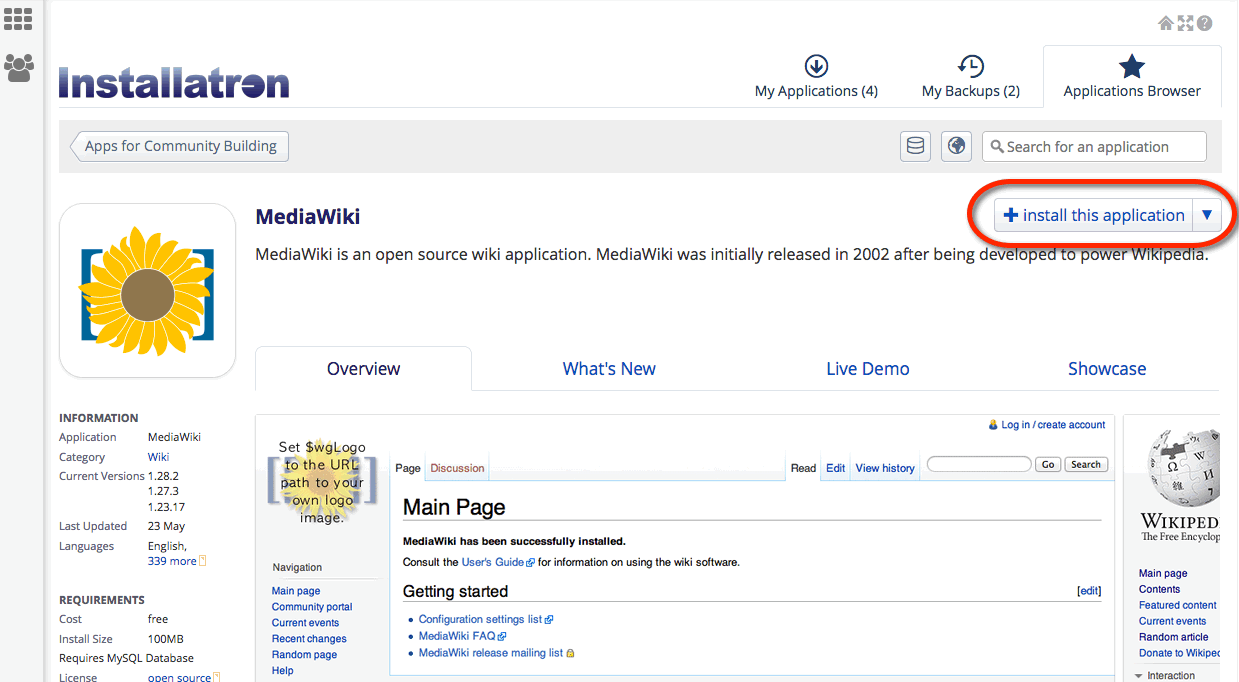Viewport: 1239px width, 682px height.
Task: Switch to Live Demo tab
Action: pyautogui.click(x=868, y=369)
